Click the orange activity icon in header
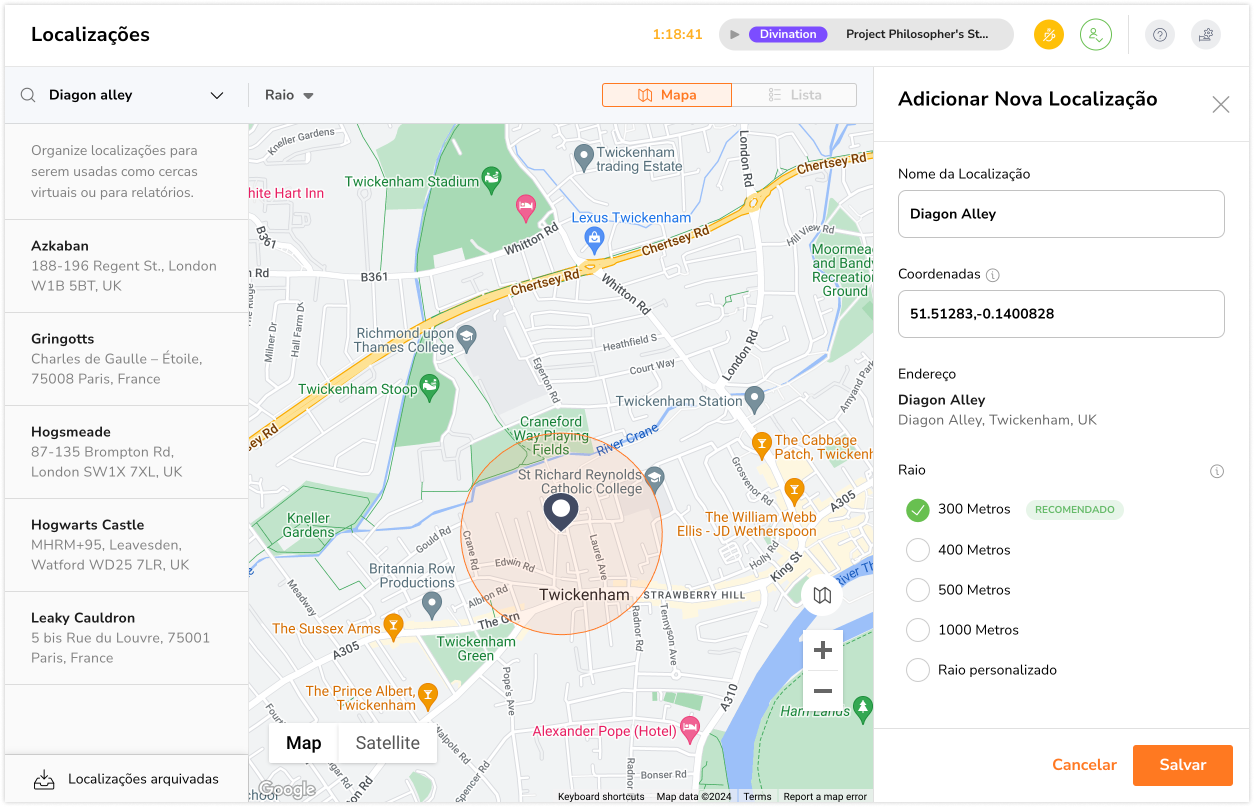1254x807 pixels. click(1049, 35)
